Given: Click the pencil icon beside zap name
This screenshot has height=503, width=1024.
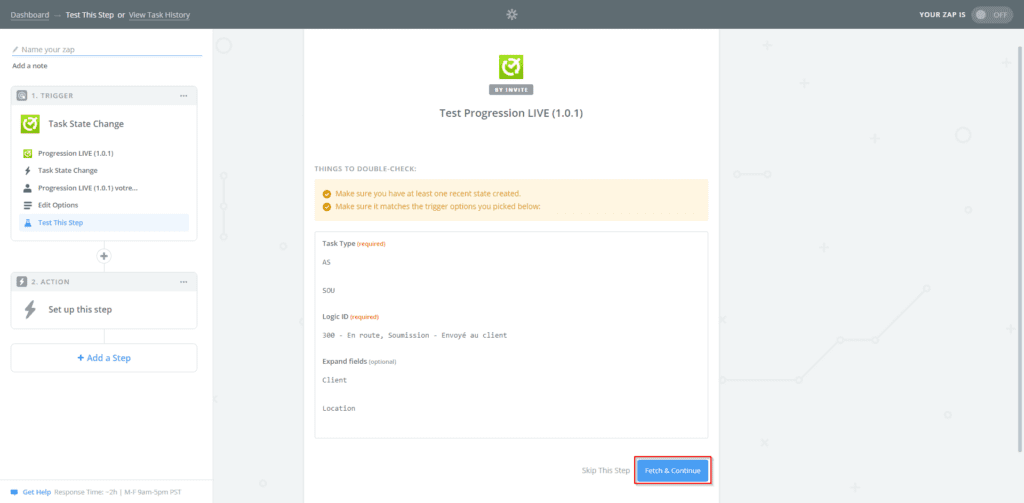Looking at the screenshot, I should tap(15, 49).
